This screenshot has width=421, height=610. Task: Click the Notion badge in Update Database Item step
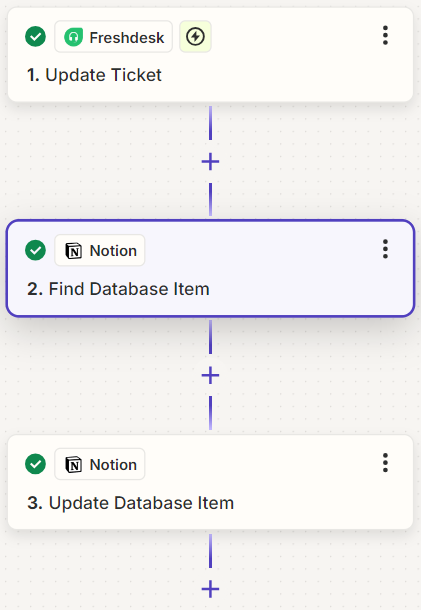pyautogui.click(x=100, y=464)
